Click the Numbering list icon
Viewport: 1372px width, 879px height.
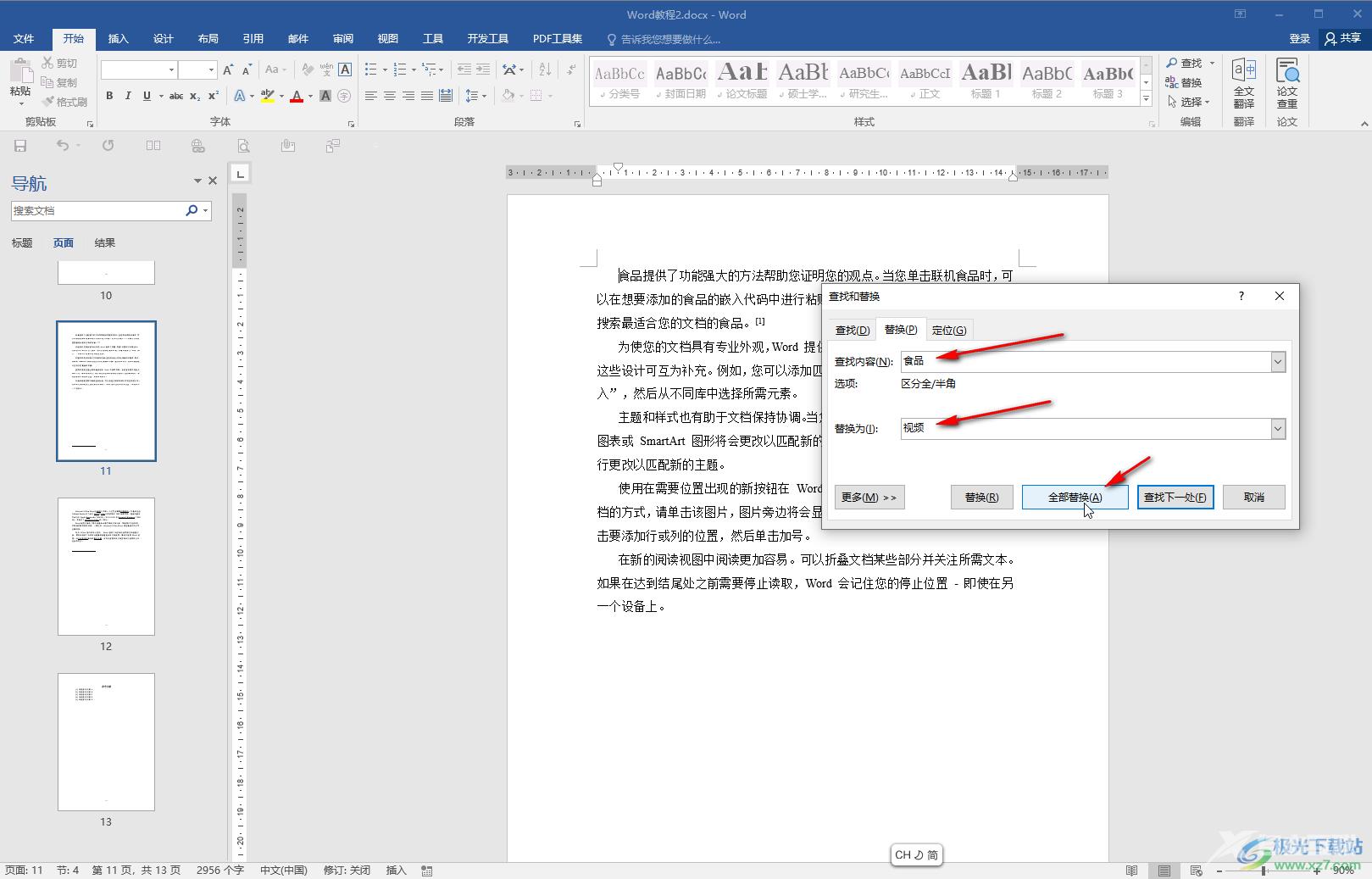(x=400, y=70)
